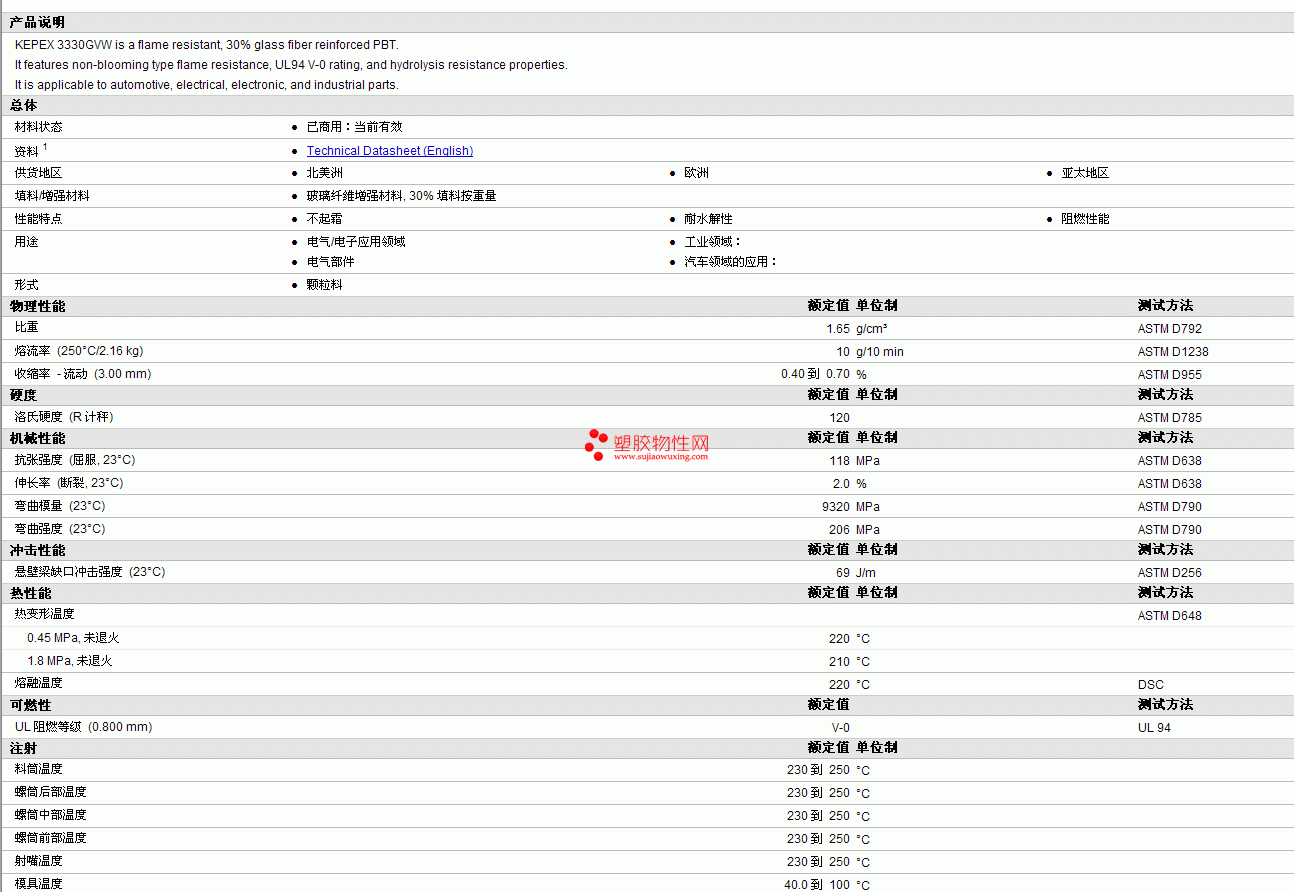Select the 悬壁梁缺口冲击强度 (23°C) label
This screenshot has width=1294, height=892.
tap(90, 572)
